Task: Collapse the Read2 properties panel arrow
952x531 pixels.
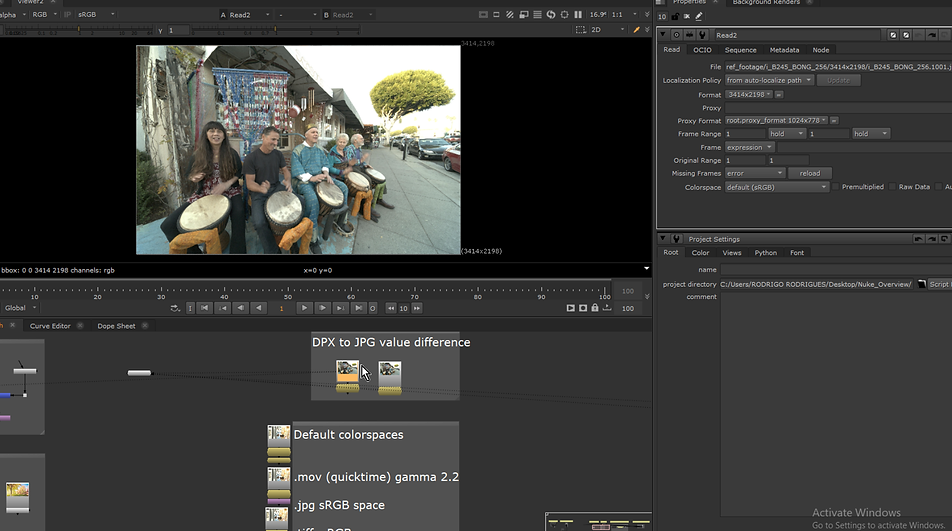Action: point(663,35)
